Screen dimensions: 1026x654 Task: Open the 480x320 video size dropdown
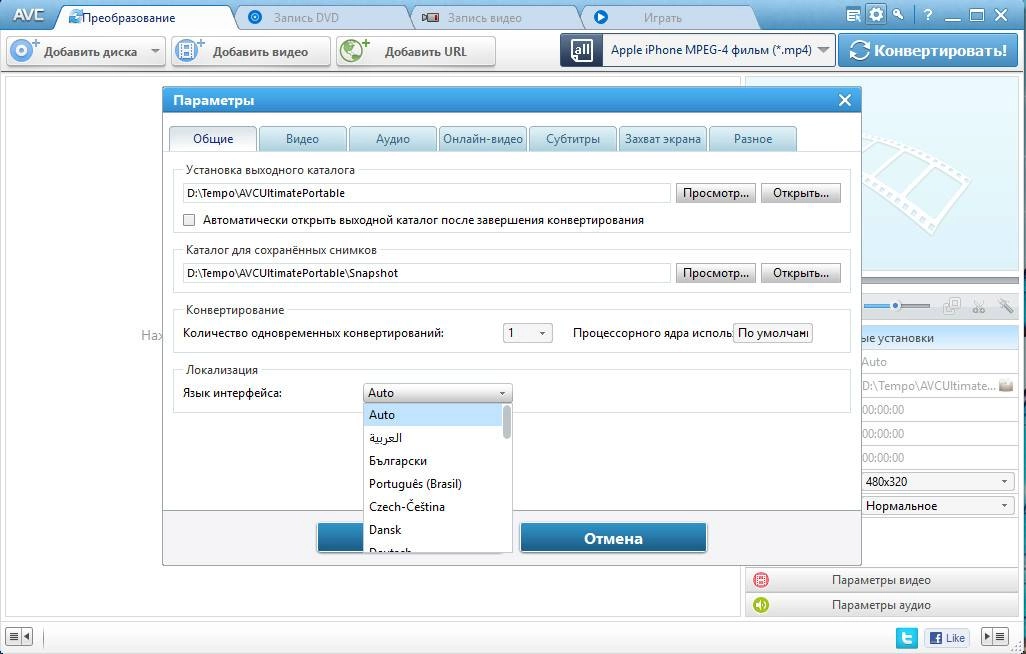[937, 482]
